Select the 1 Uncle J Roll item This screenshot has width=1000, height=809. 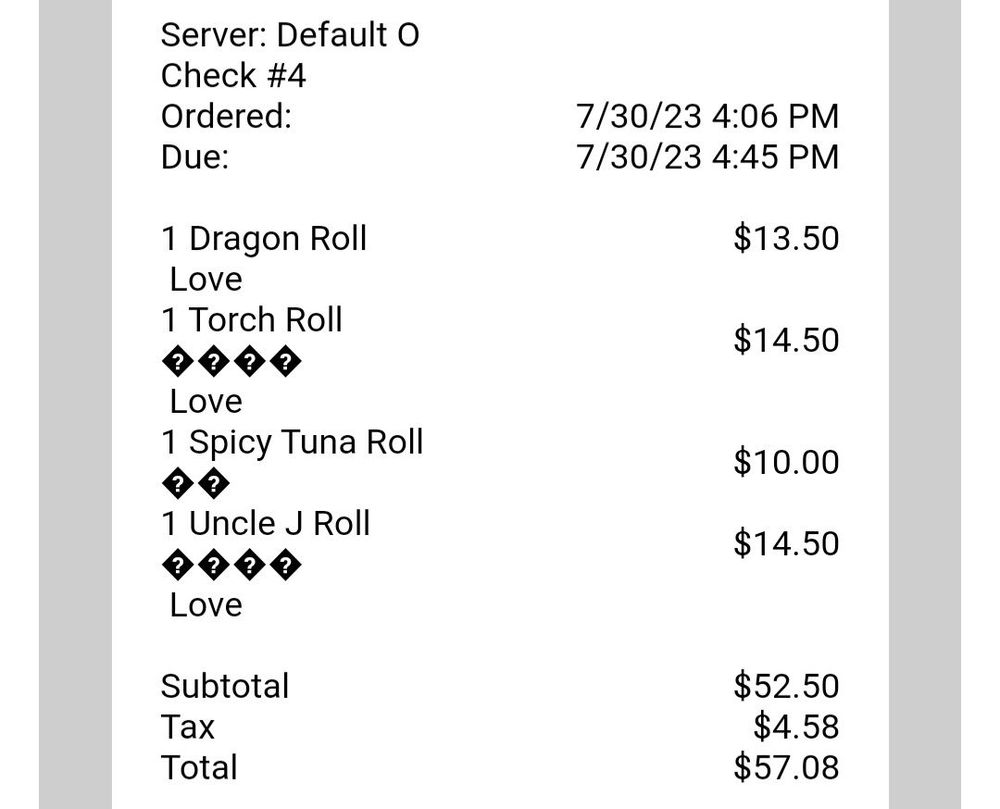(266, 523)
